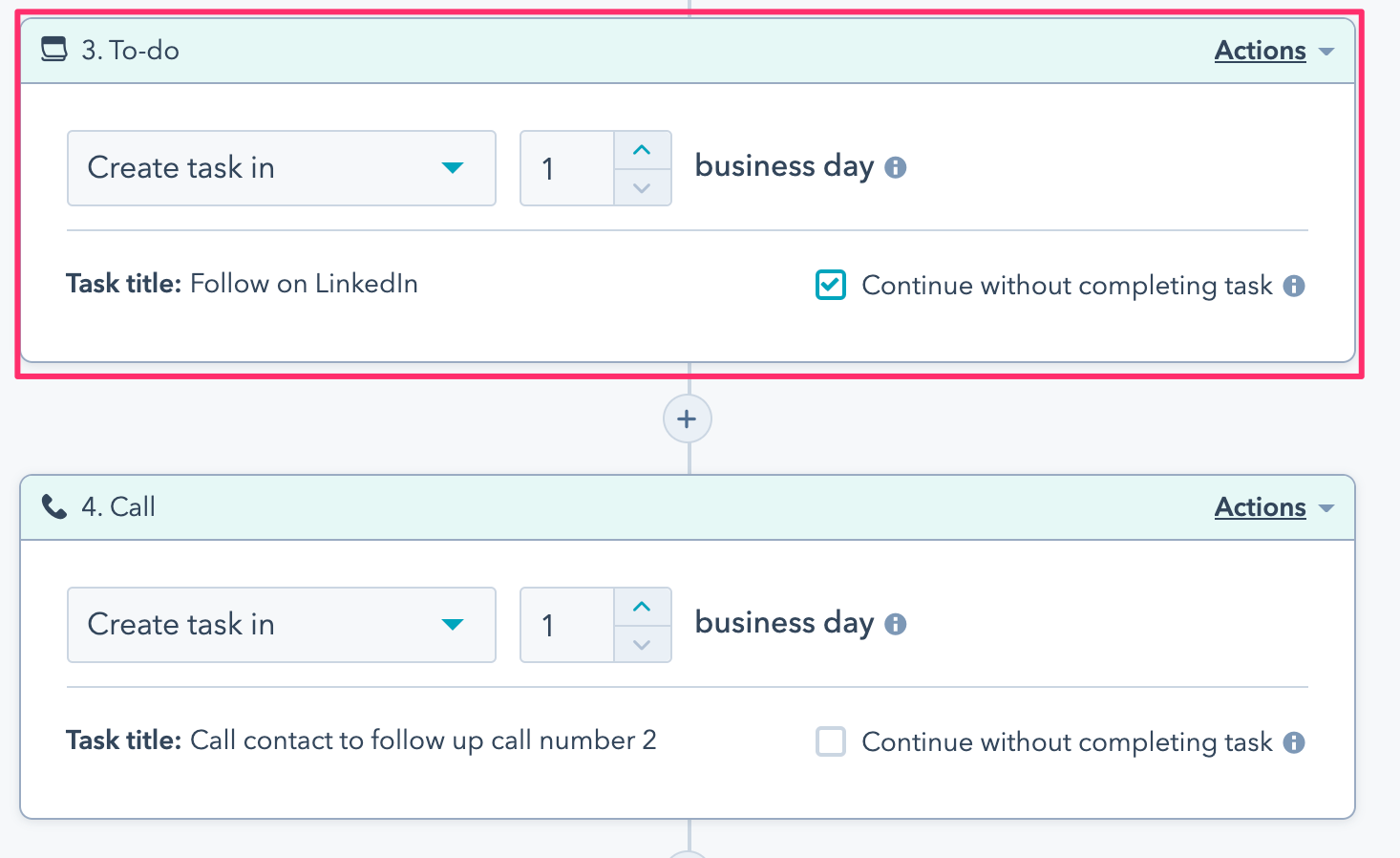Click info icon for To-do continue option

[1294, 286]
